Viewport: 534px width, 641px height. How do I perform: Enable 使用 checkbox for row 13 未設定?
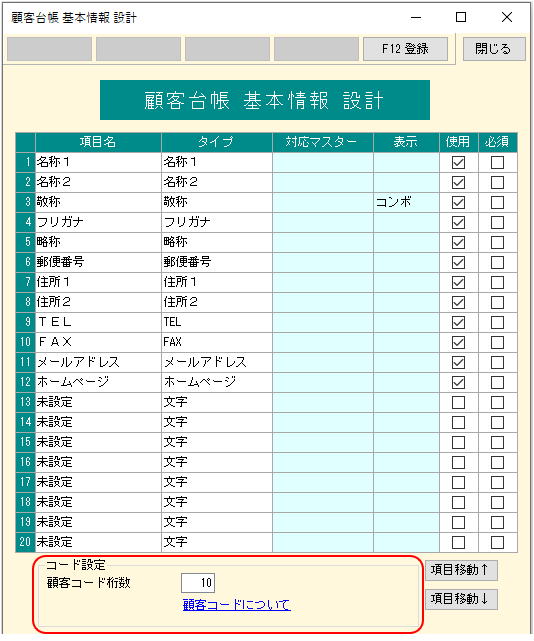coord(458,402)
